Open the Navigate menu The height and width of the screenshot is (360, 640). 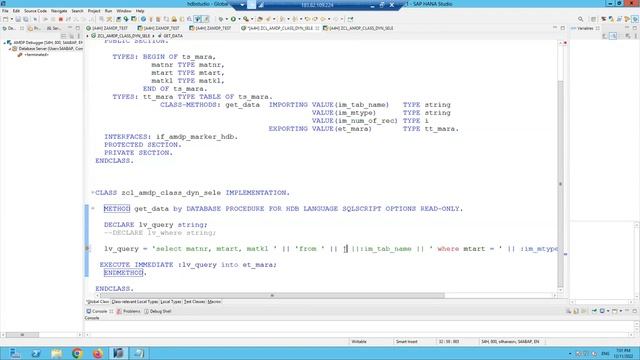pos(59,11)
